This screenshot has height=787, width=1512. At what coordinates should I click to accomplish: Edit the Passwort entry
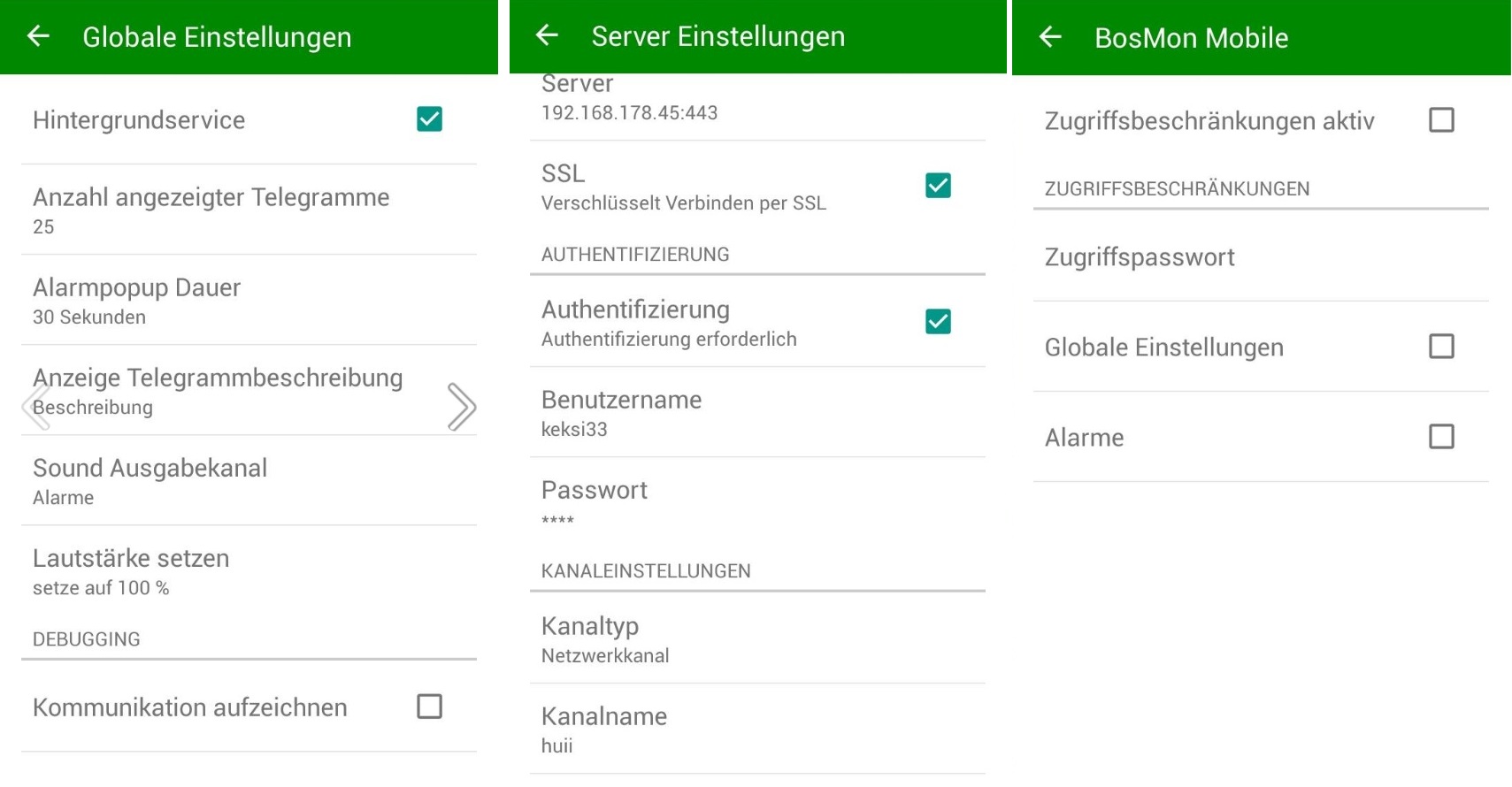point(757,502)
